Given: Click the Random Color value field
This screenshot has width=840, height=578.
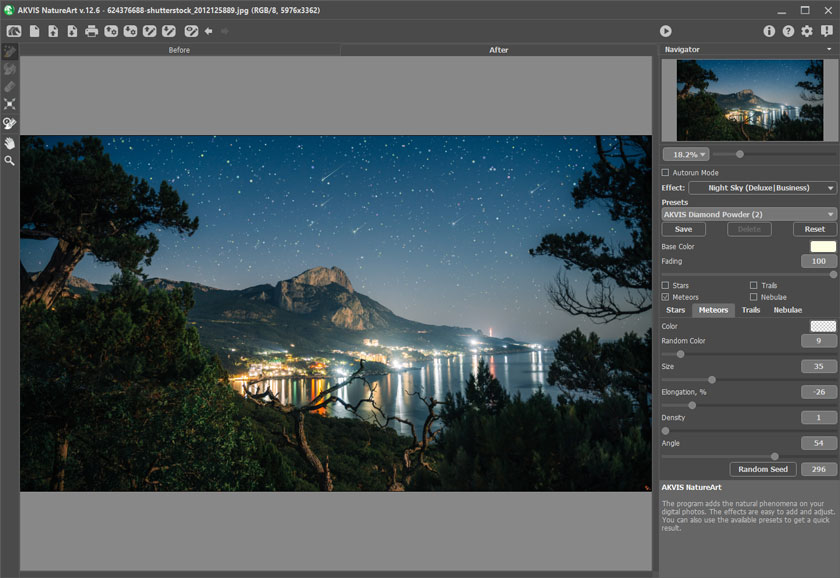Looking at the screenshot, I should pyautogui.click(x=819, y=341).
